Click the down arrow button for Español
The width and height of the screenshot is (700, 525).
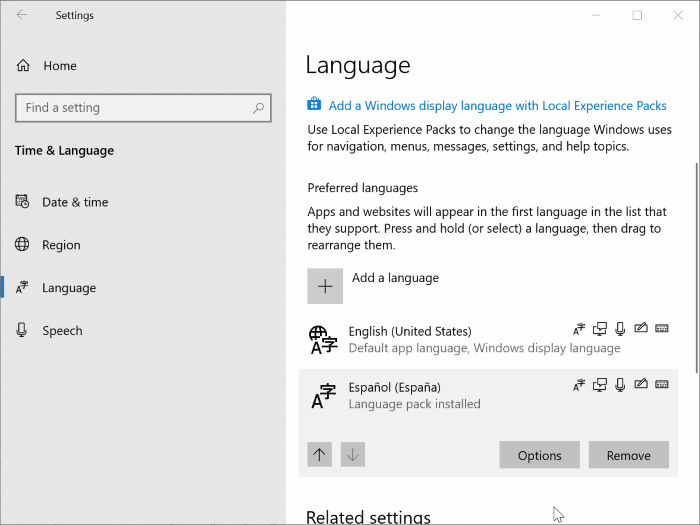tap(353, 454)
